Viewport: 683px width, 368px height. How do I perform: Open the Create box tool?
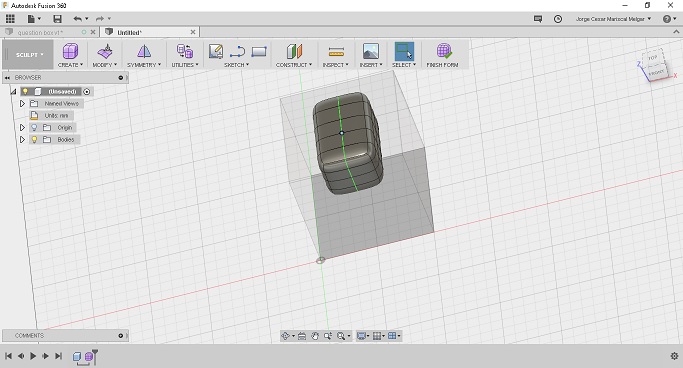70,51
